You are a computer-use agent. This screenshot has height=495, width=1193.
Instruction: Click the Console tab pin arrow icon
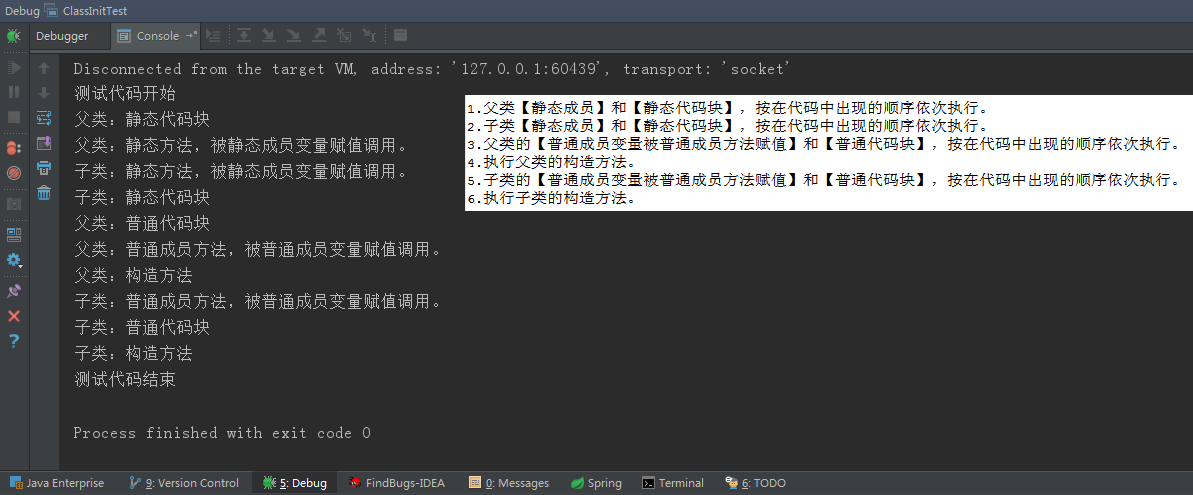191,35
